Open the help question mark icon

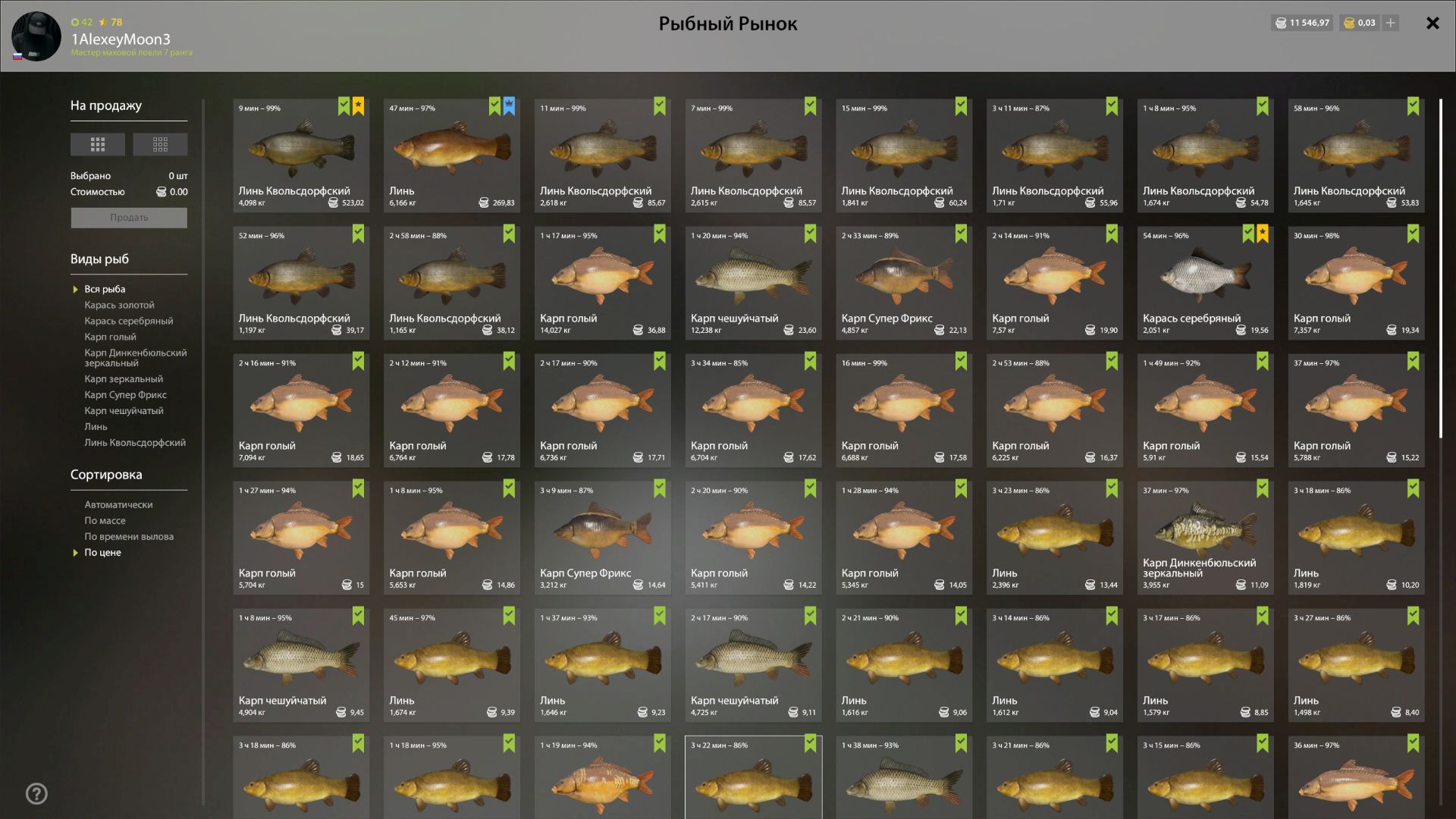[36, 794]
